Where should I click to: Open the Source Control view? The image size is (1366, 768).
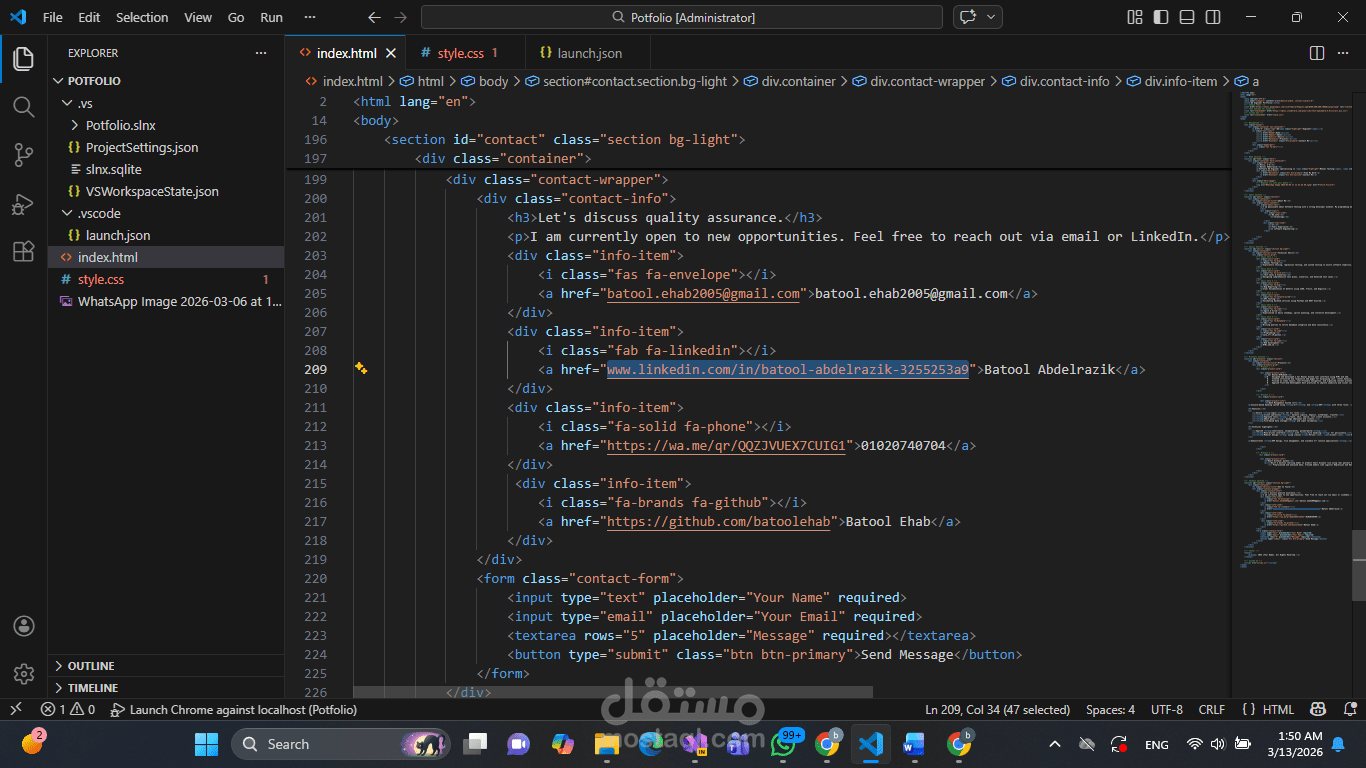pos(24,155)
